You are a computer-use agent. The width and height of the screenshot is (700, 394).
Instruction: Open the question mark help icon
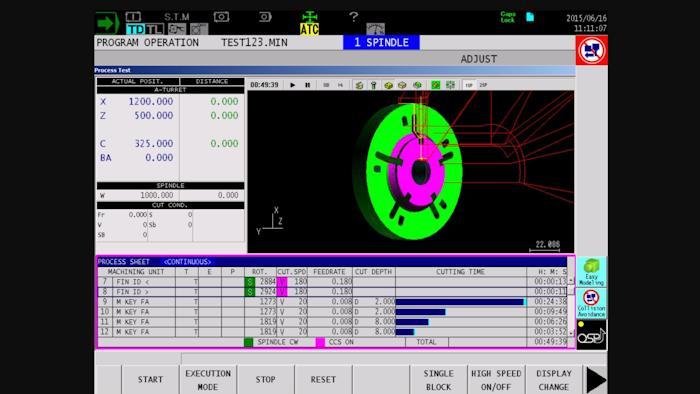click(354, 17)
